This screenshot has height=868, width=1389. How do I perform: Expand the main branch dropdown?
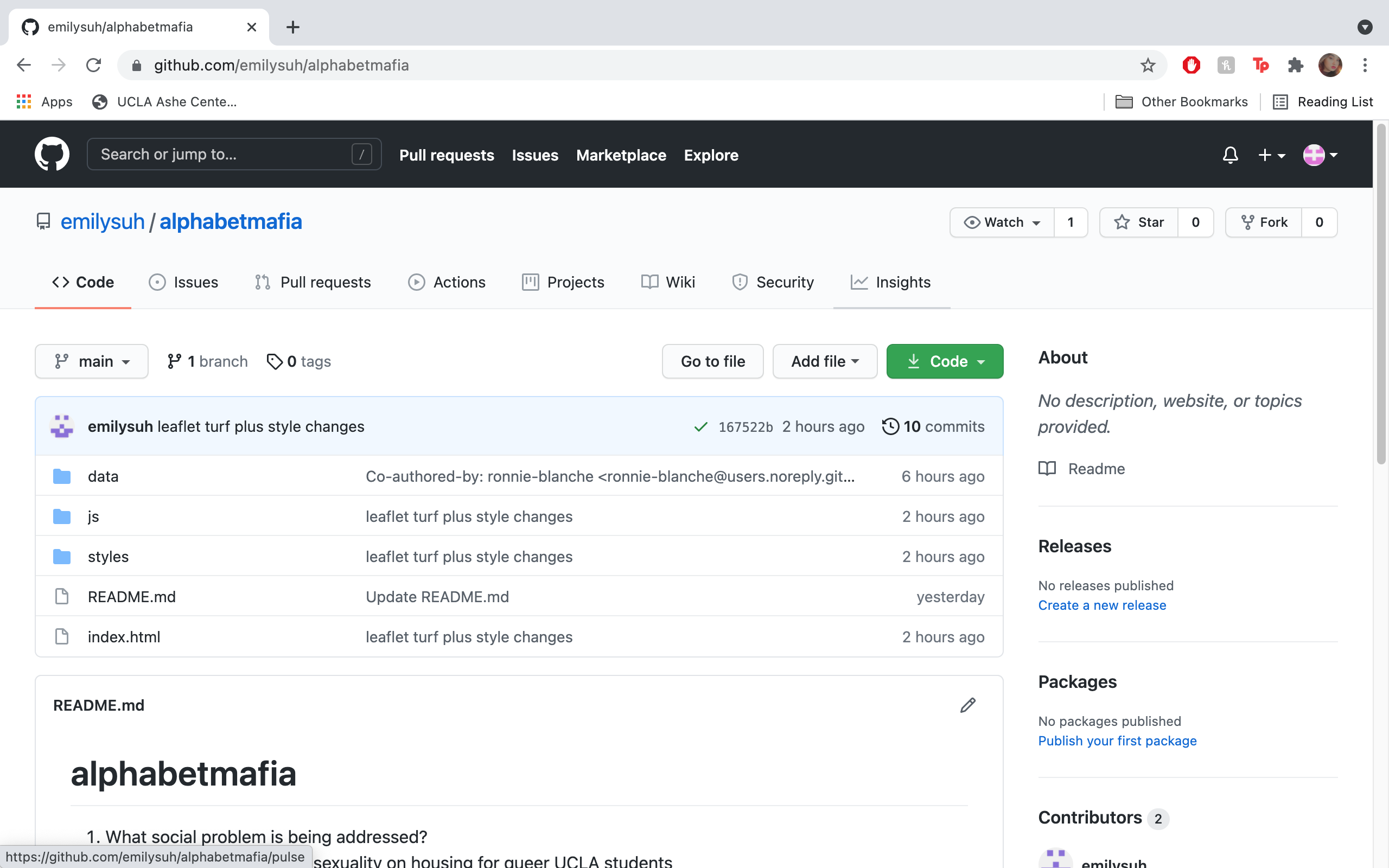pos(92,361)
